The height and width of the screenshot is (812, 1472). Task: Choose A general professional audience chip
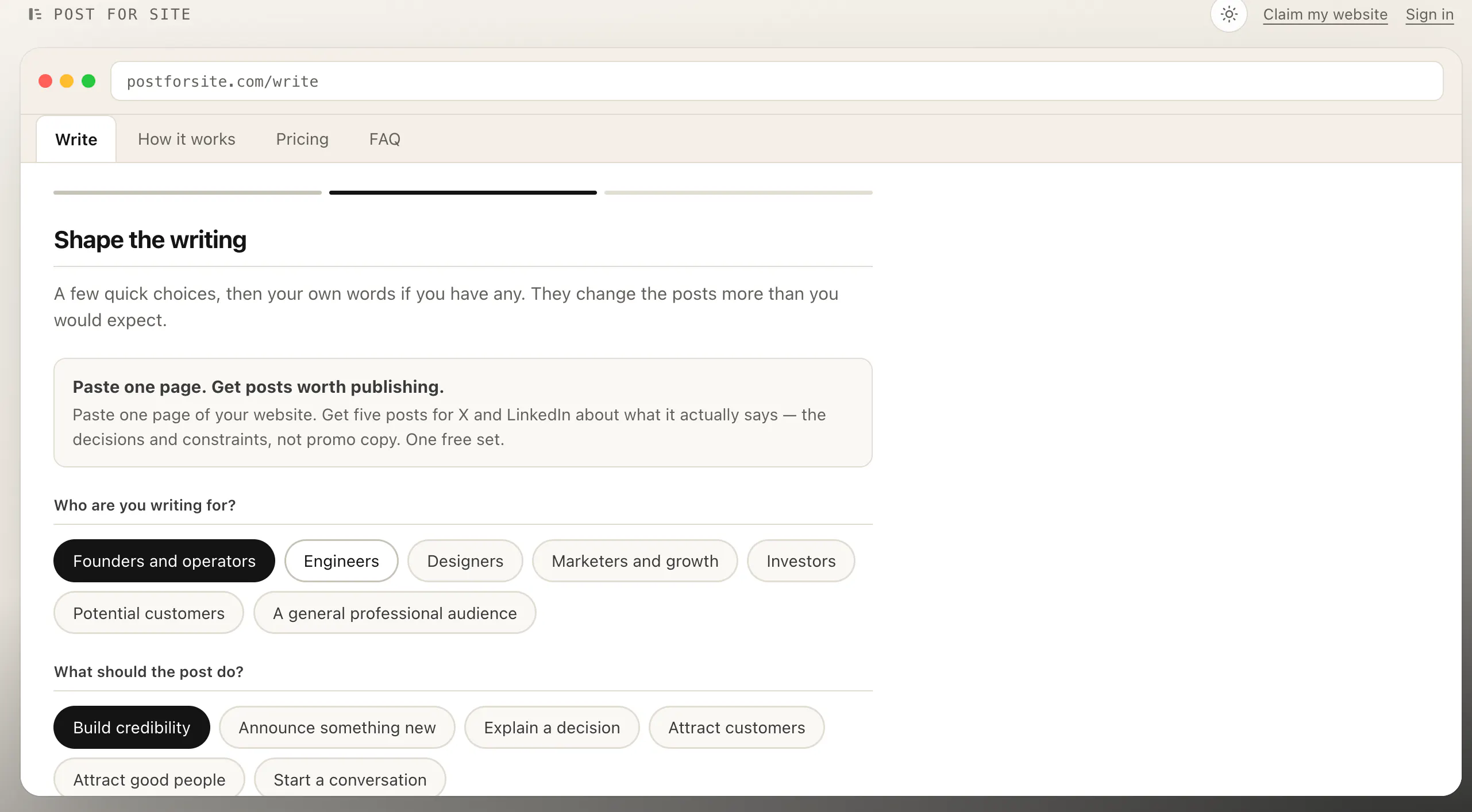[395, 613]
